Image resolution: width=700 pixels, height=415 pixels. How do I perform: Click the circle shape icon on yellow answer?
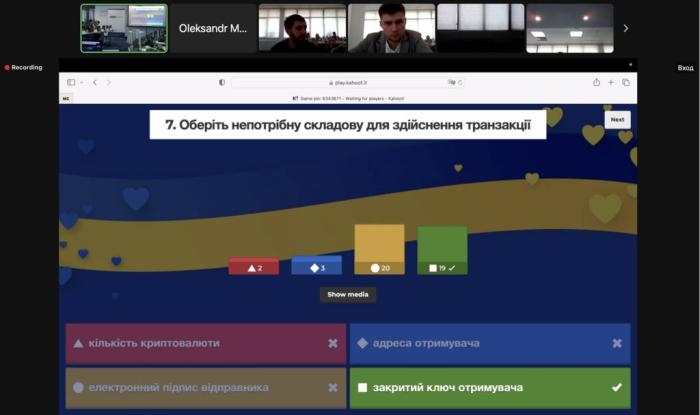click(78, 387)
